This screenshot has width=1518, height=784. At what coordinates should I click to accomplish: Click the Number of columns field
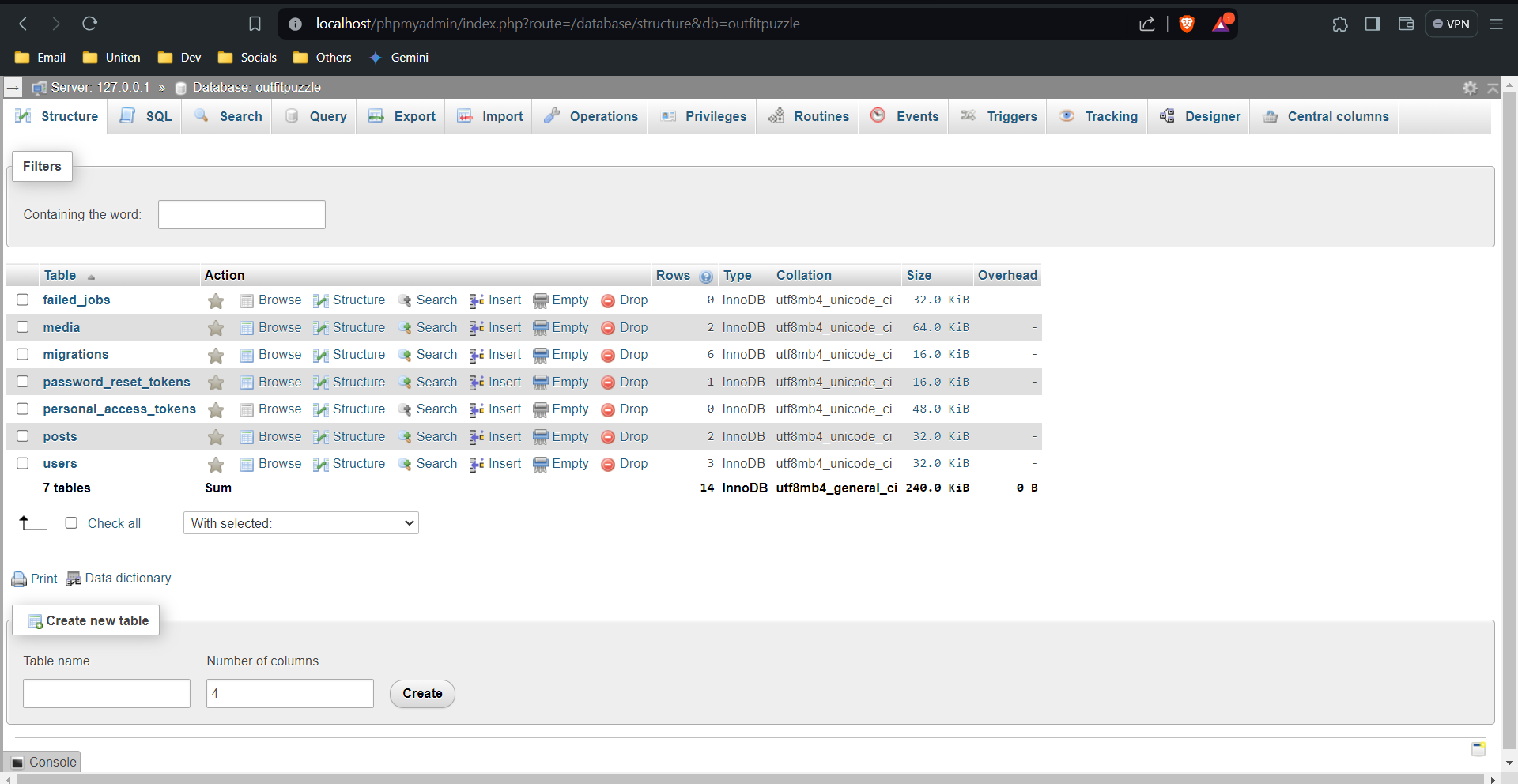tap(290, 694)
